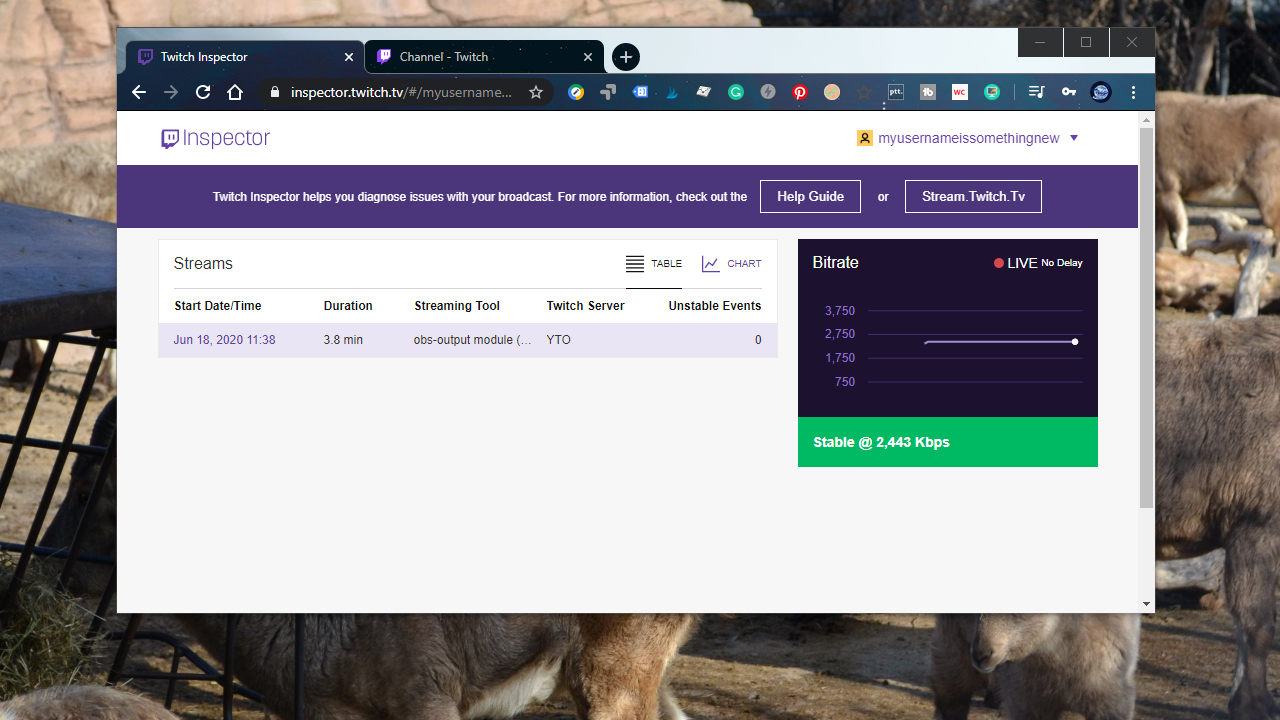Screen dimensions: 1280x720
Task: Open the blue tag extension icon
Action: point(640,92)
